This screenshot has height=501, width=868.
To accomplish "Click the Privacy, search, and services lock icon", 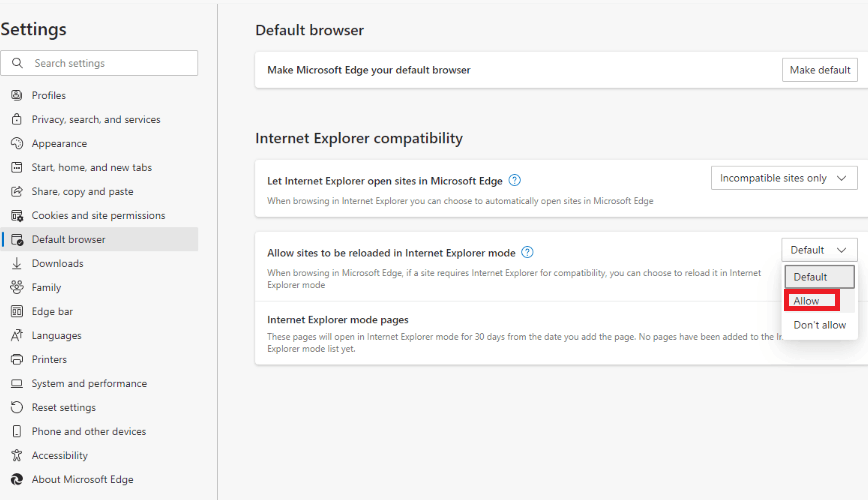I will tap(16, 120).
